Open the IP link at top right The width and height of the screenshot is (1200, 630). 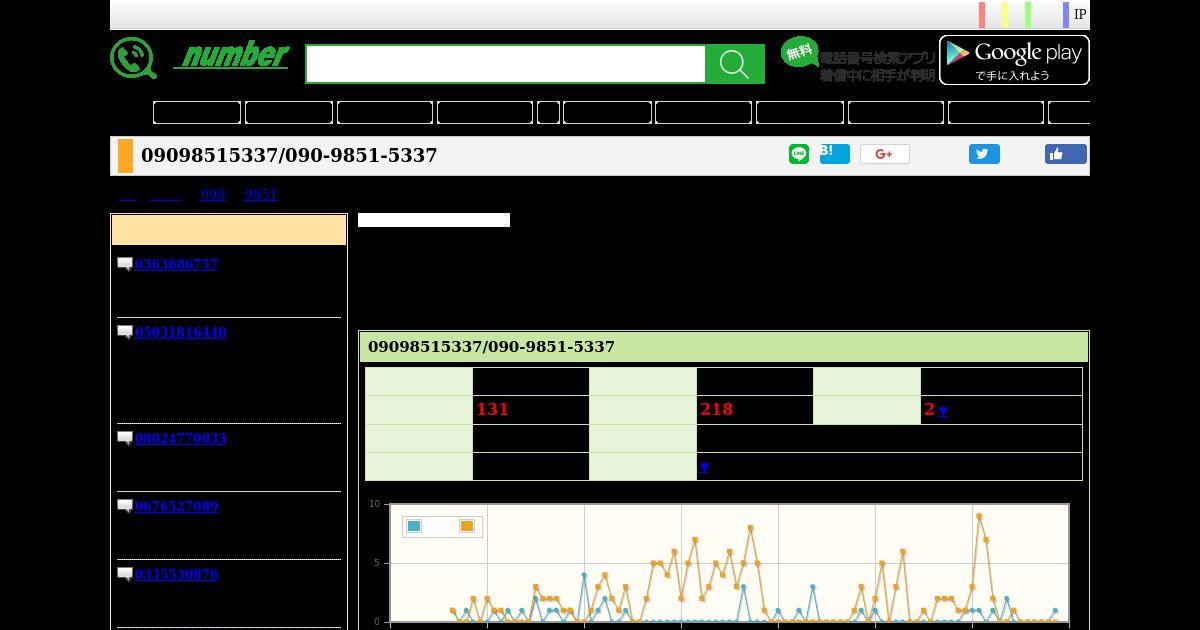(x=1080, y=15)
